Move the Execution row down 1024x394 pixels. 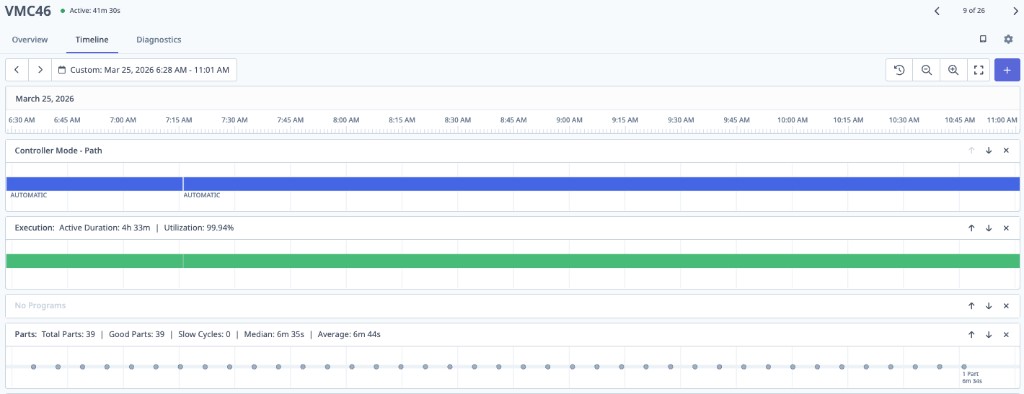tap(989, 228)
